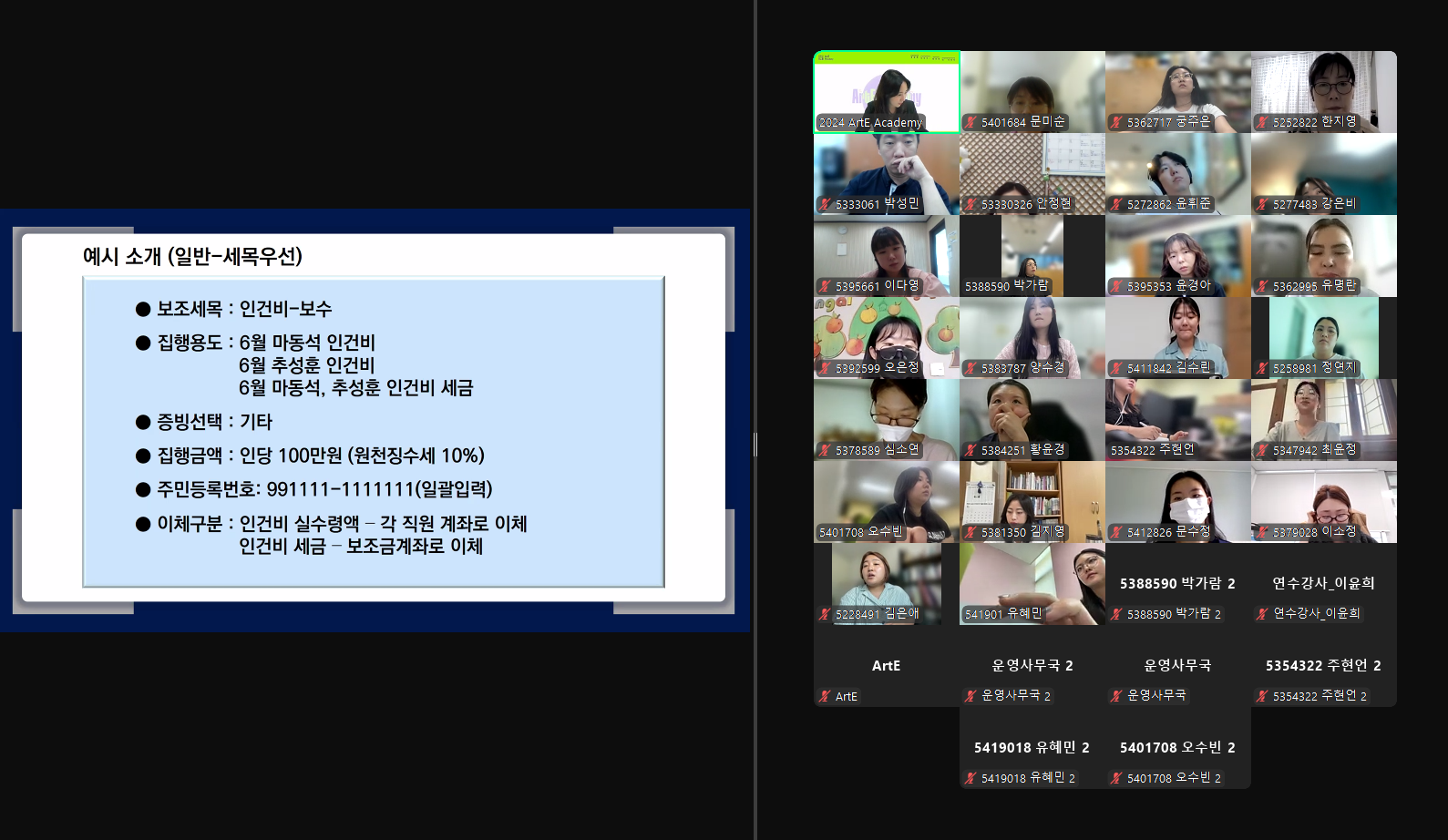The height and width of the screenshot is (840, 1448).
Task: Click slide text 인건비 실수령액 – 각 직원 계좌로 이체
Action: tap(384, 524)
